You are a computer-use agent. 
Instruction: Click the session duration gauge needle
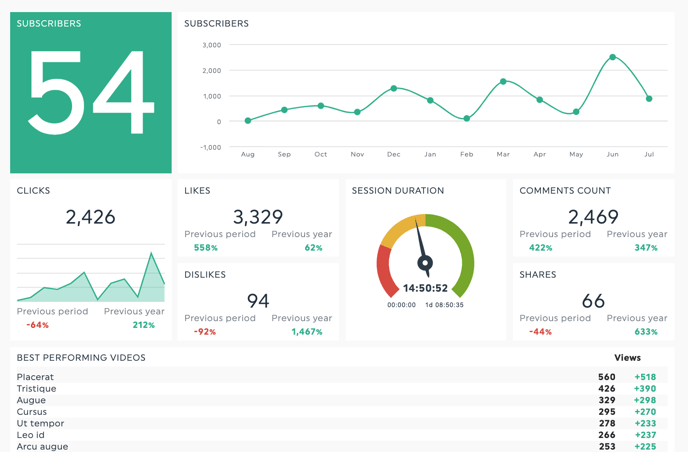[422, 245]
